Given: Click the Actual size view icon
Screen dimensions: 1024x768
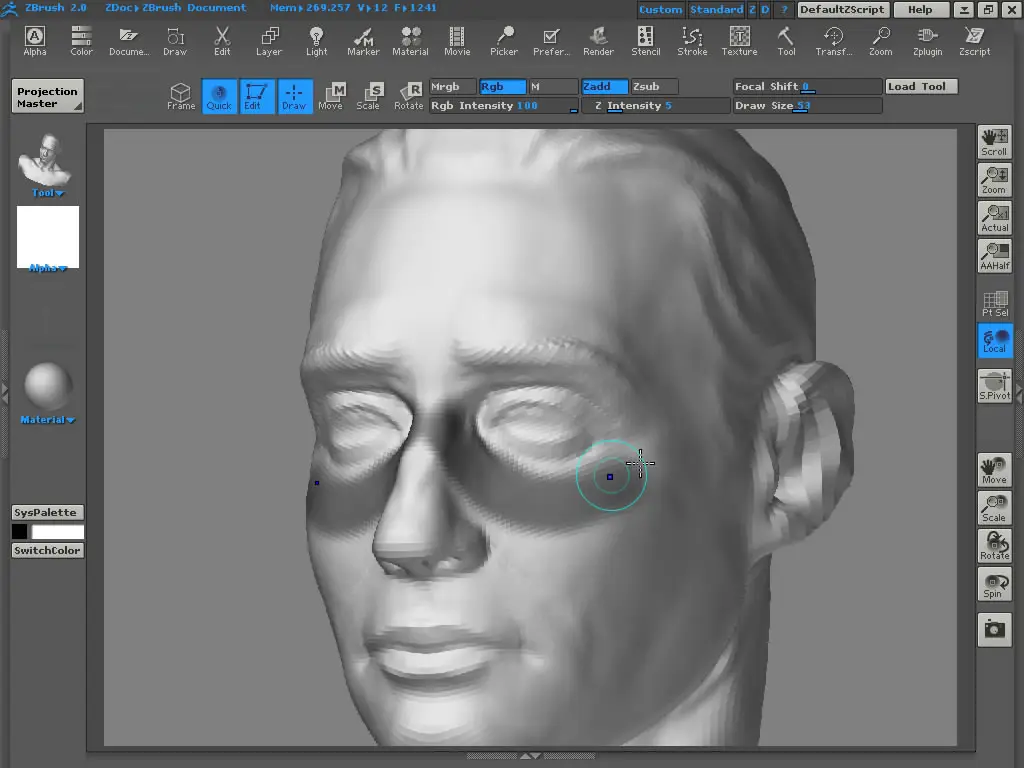Looking at the screenshot, I should point(994,218).
